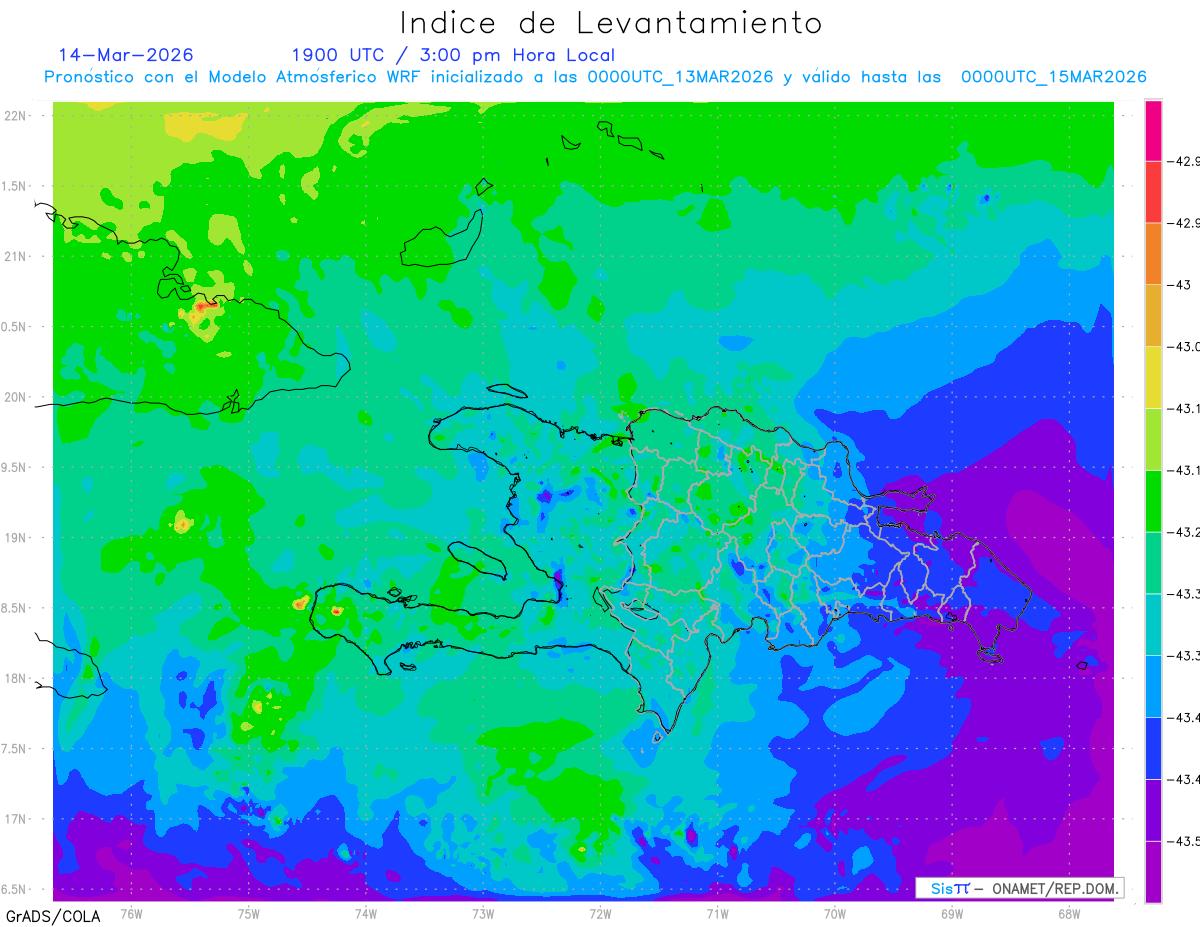Click the 'ONAMET/REP.DOM.' credit box

tap(1020, 888)
